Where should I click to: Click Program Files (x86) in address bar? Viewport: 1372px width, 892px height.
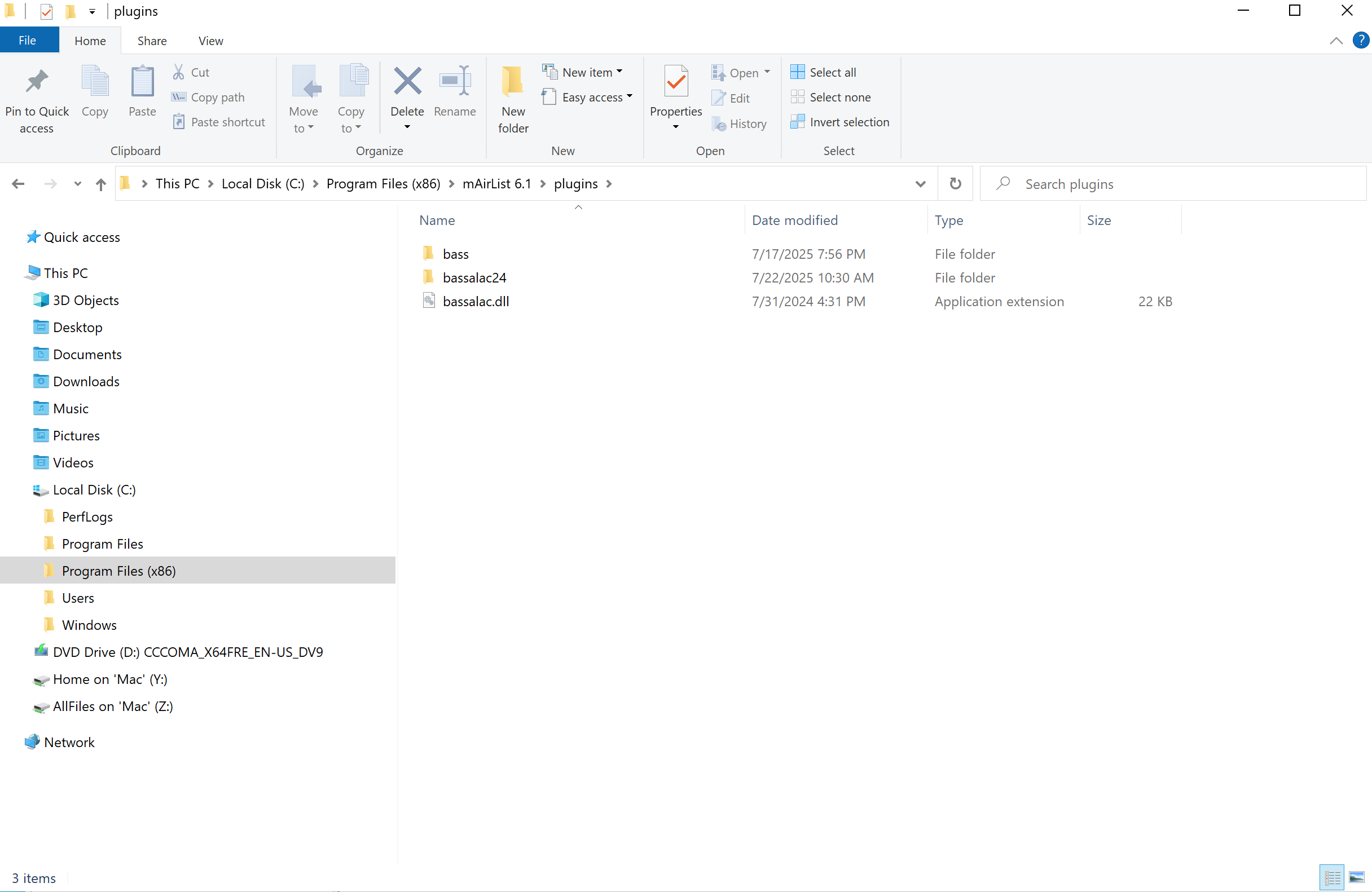[x=384, y=184]
